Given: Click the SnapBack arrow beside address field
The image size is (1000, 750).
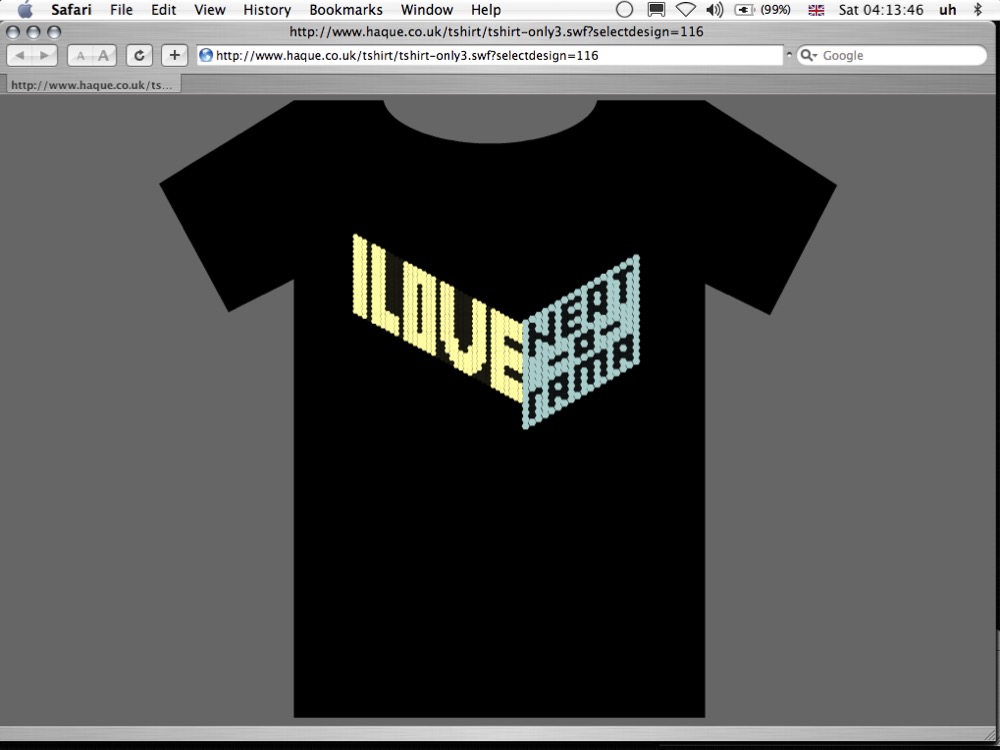Looking at the screenshot, I should click(789, 55).
